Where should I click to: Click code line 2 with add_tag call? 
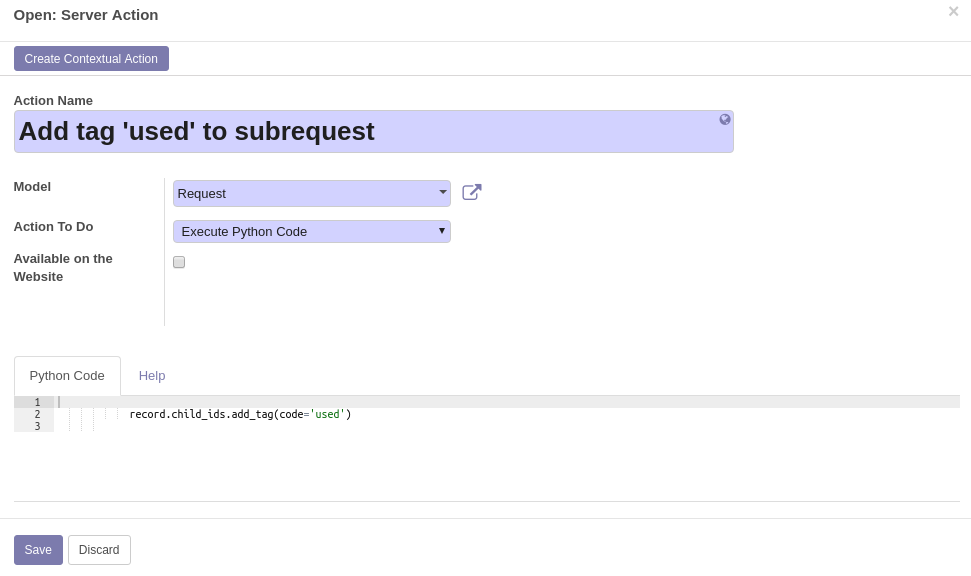240,414
